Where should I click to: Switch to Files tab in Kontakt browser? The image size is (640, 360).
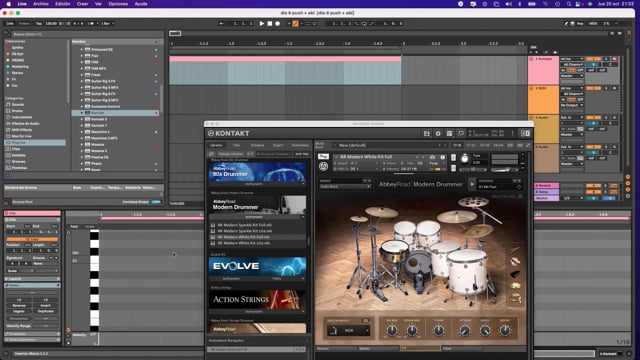(236, 145)
